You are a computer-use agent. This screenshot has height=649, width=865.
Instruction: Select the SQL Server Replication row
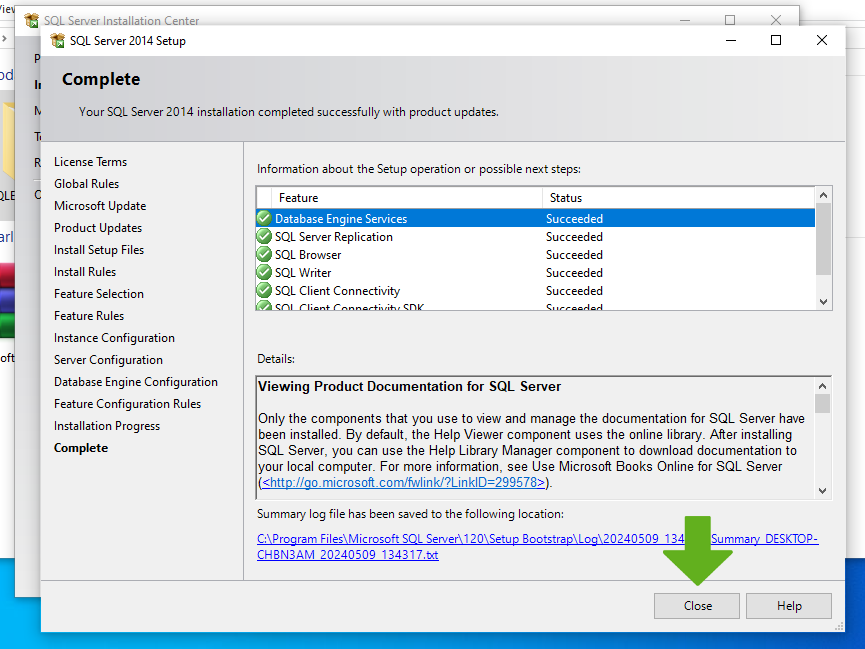400,237
